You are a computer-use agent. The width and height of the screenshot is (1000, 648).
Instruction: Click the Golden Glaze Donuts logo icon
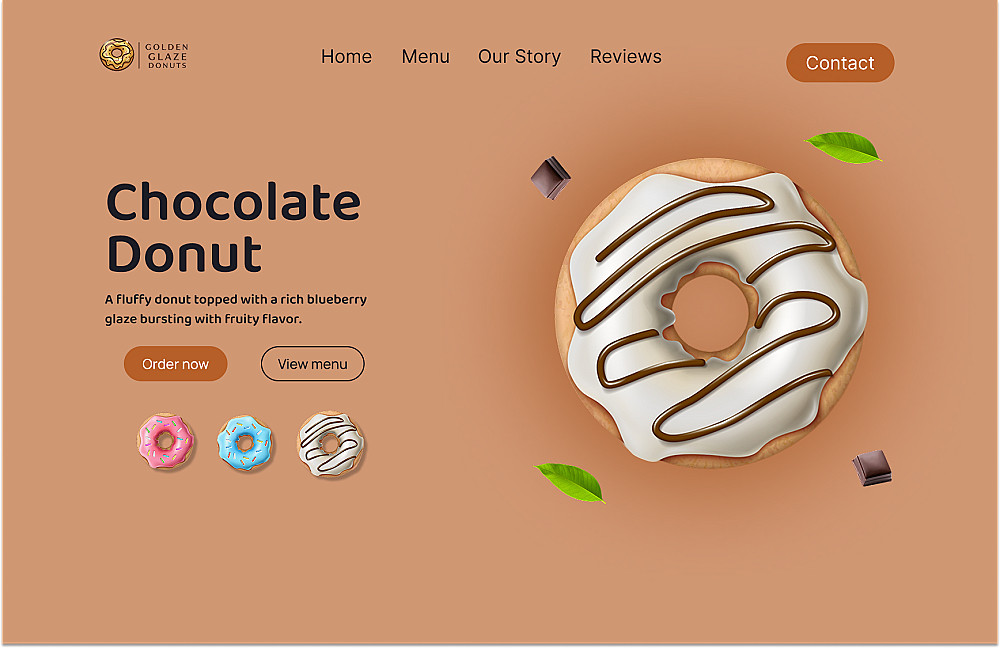point(117,55)
